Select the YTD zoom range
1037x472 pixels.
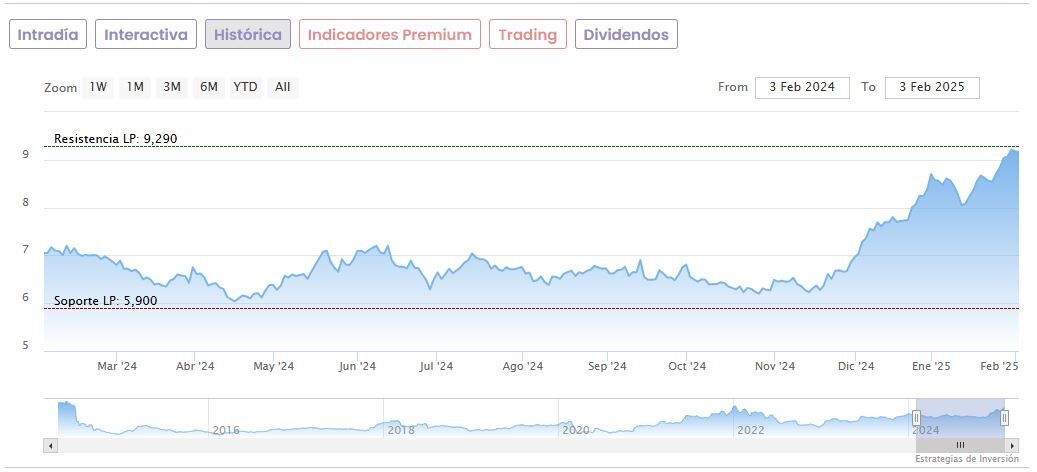pyautogui.click(x=245, y=87)
